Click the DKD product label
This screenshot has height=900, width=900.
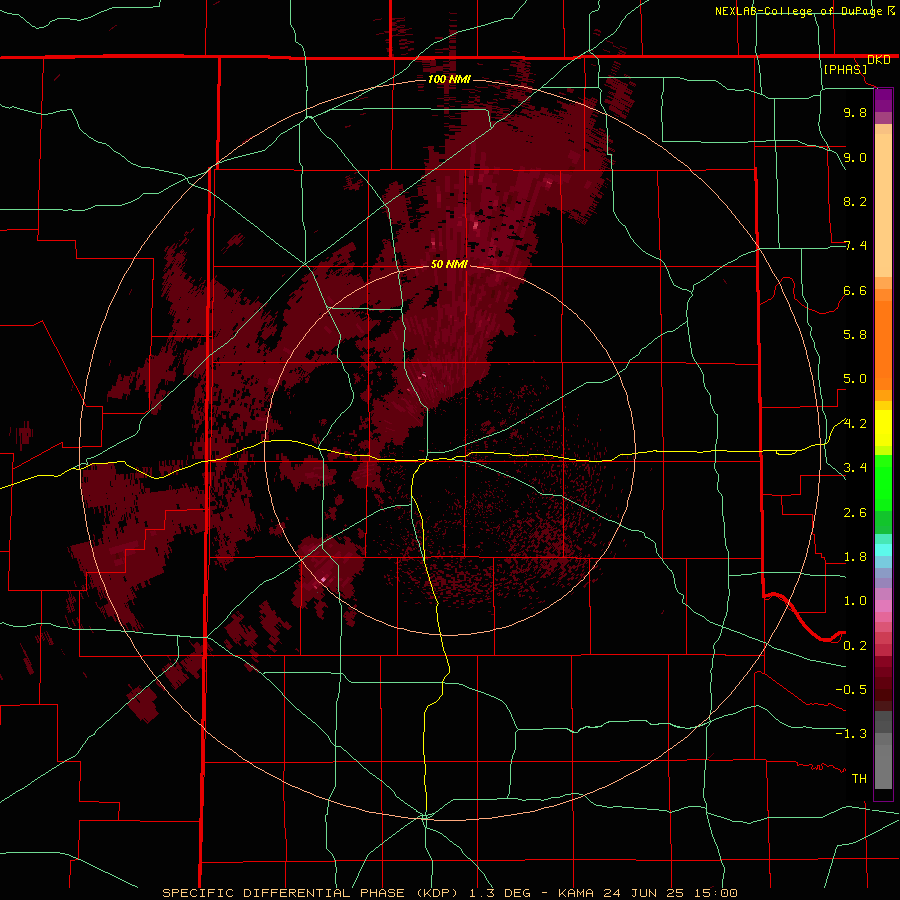click(878, 60)
